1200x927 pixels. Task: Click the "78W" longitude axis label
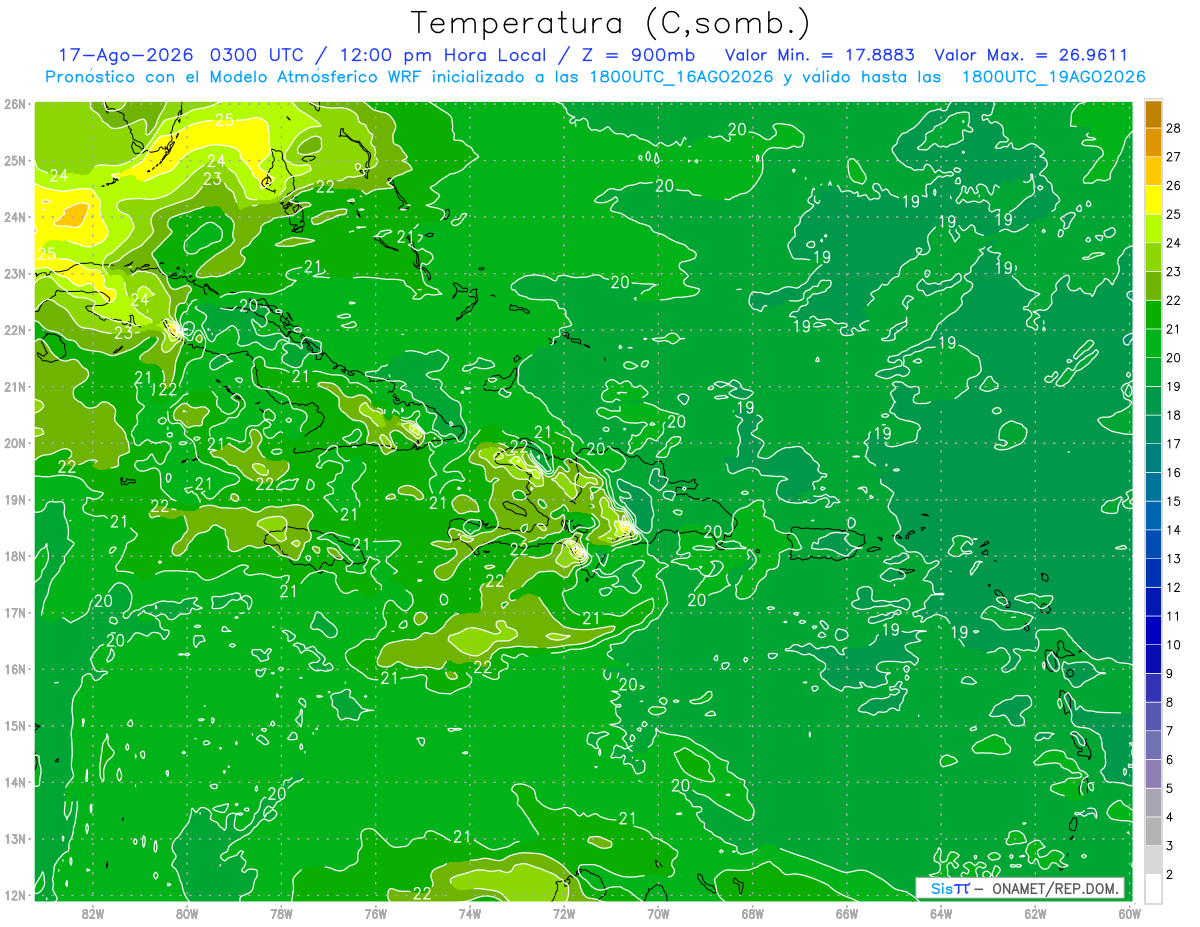click(281, 913)
